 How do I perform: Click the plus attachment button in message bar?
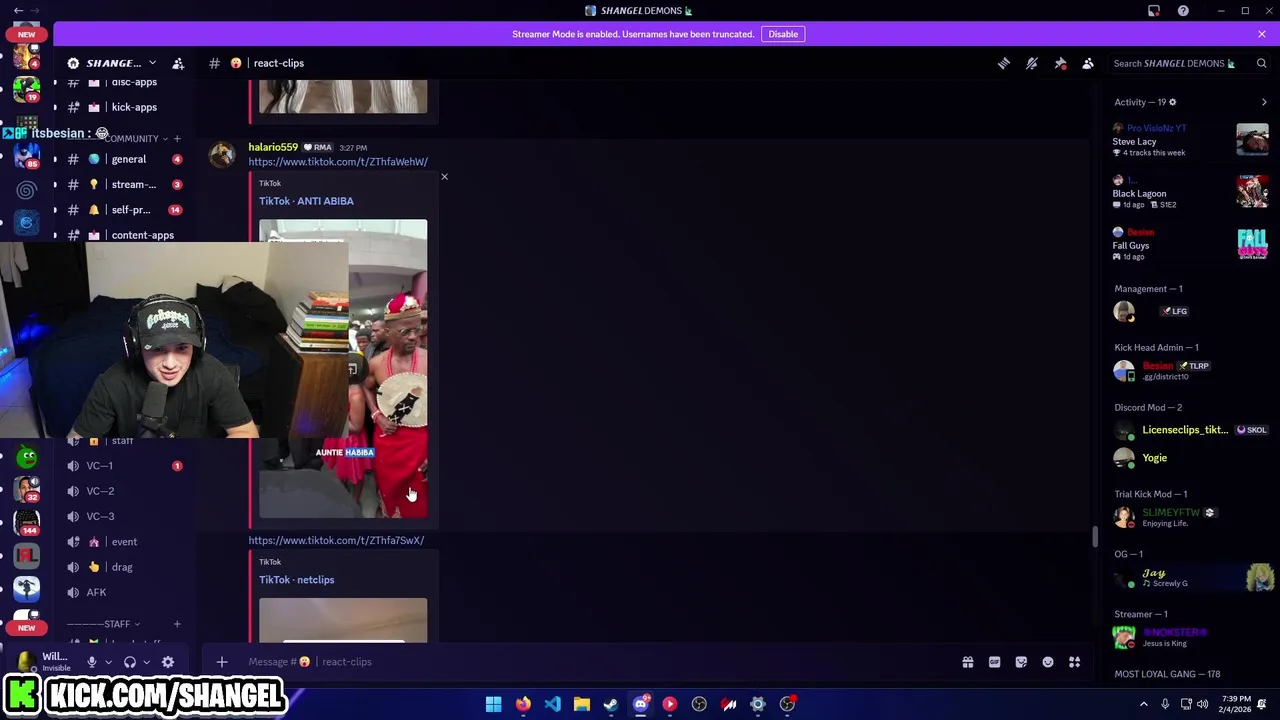pos(222,662)
